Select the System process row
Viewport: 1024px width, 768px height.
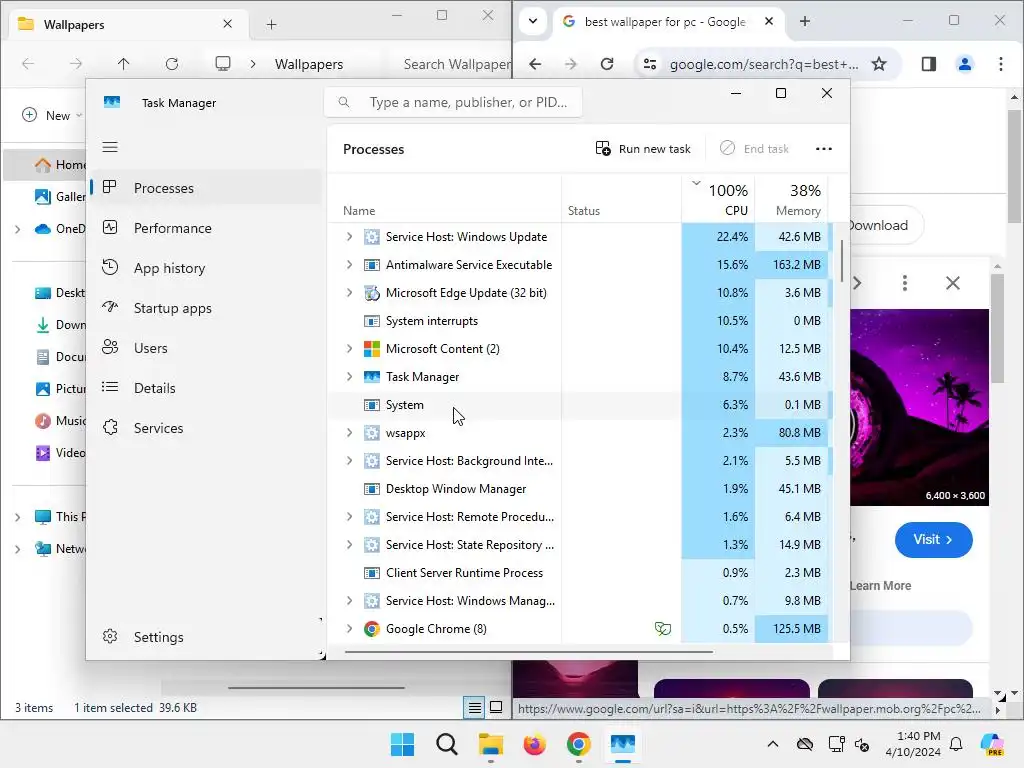[x=579, y=405]
